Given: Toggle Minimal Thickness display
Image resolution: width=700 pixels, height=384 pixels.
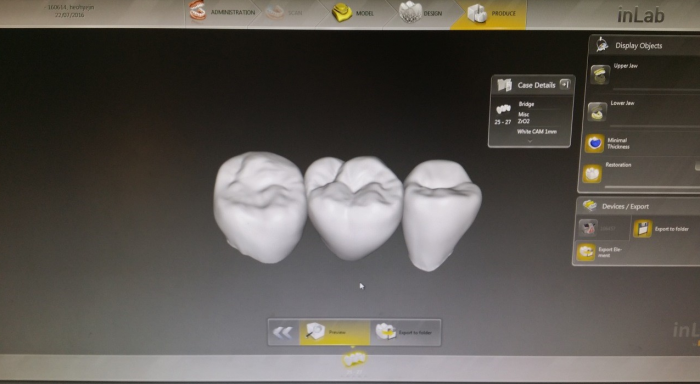Looking at the screenshot, I should click(x=595, y=143).
